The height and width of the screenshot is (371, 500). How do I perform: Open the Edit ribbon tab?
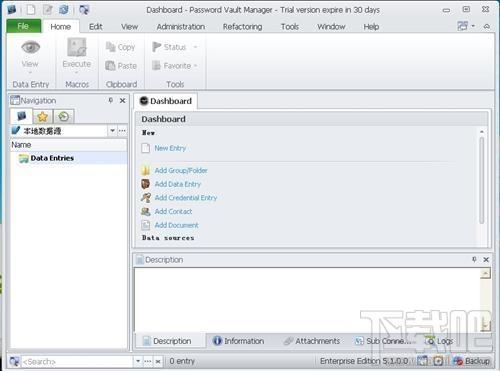click(x=96, y=26)
